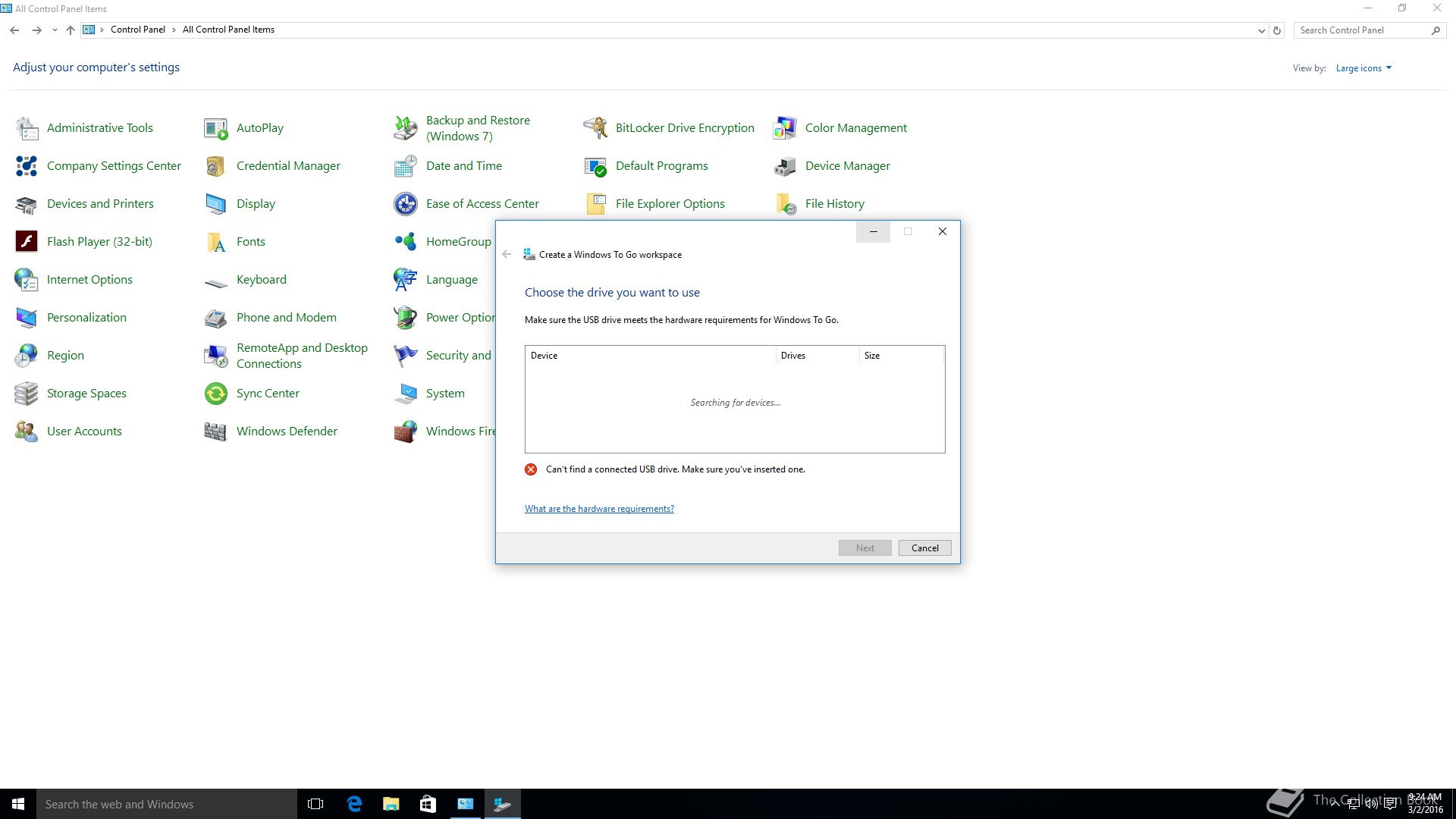Expand address bar history dropdown arrow

(1261, 31)
